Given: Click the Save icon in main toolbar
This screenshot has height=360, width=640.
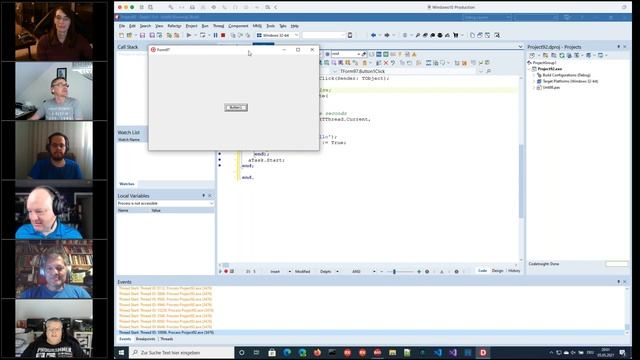Looking at the screenshot, I should coord(142,36).
